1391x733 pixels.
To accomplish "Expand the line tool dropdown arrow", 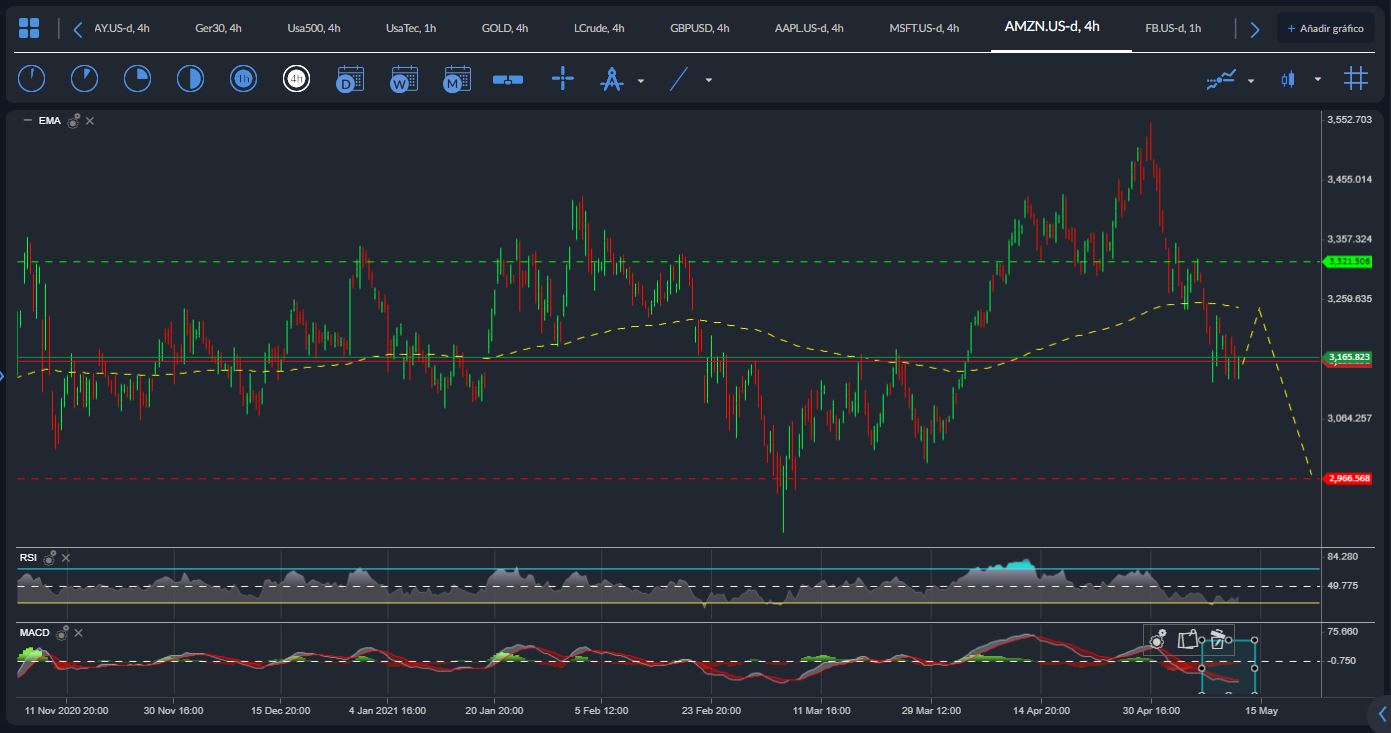I will tap(708, 81).
